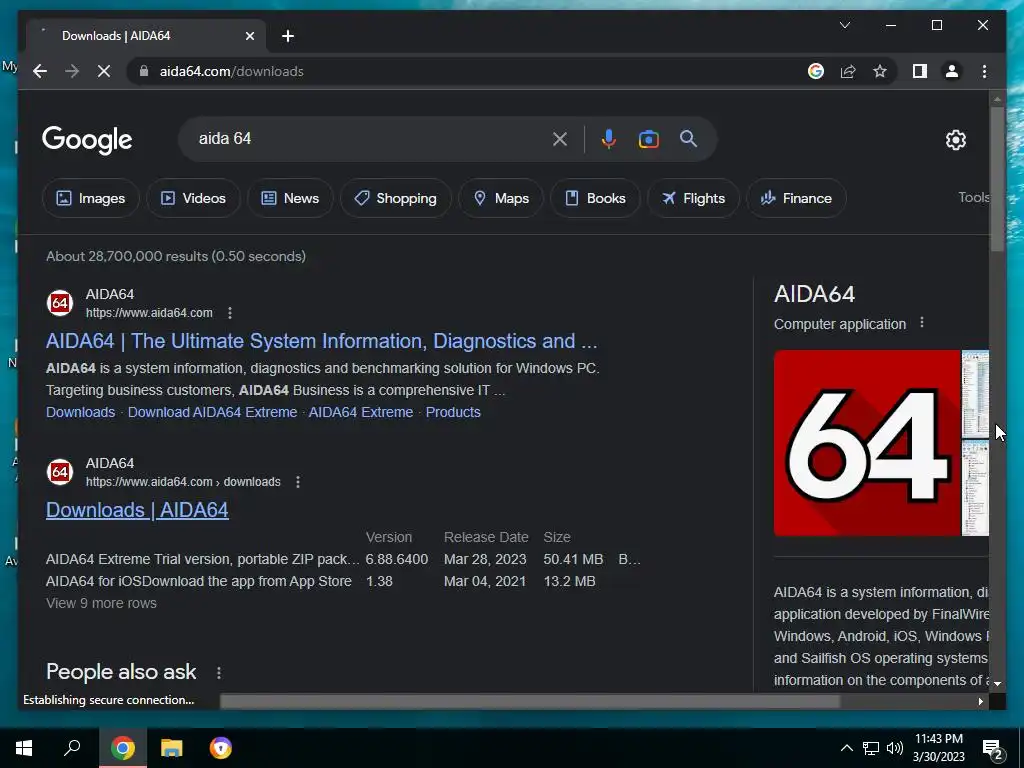Open the Google account icon in address bar
This screenshot has width=1024, height=768.
click(816, 71)
